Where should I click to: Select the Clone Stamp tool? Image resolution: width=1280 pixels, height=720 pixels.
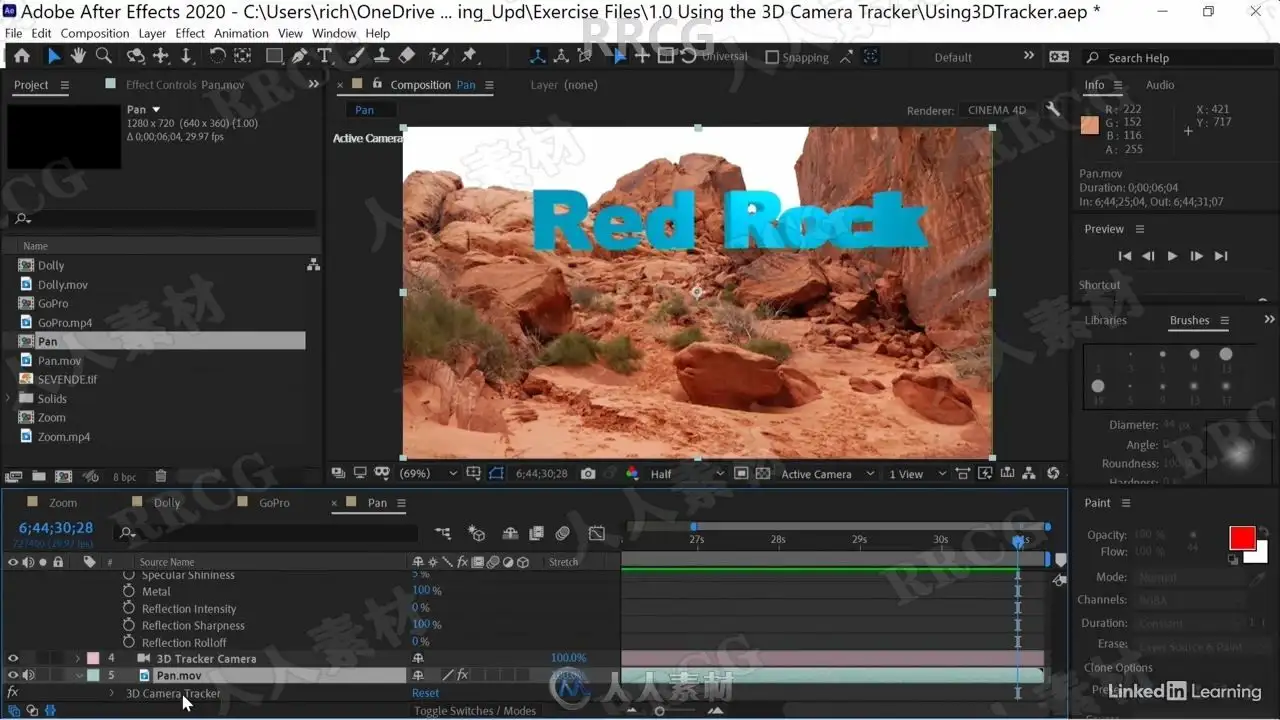381,57
